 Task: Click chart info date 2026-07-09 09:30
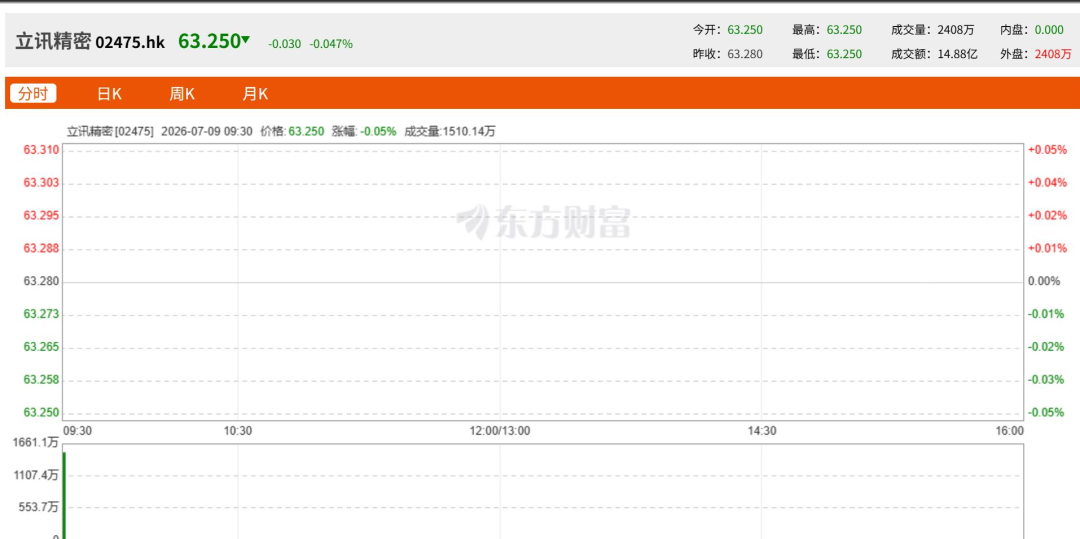point(207,131)
